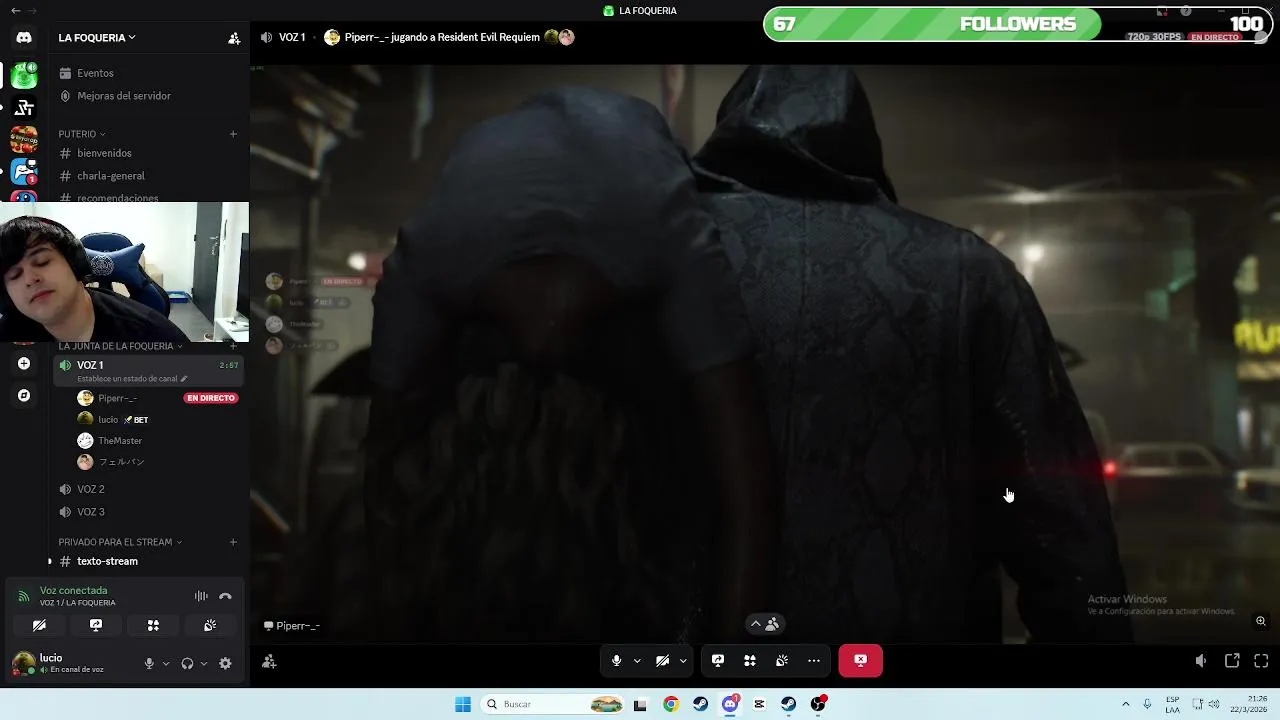Screen dimensions: 1280x720
Task: Collapse PRIVADO PARA EL STREAM category
Action: (120, 542)
